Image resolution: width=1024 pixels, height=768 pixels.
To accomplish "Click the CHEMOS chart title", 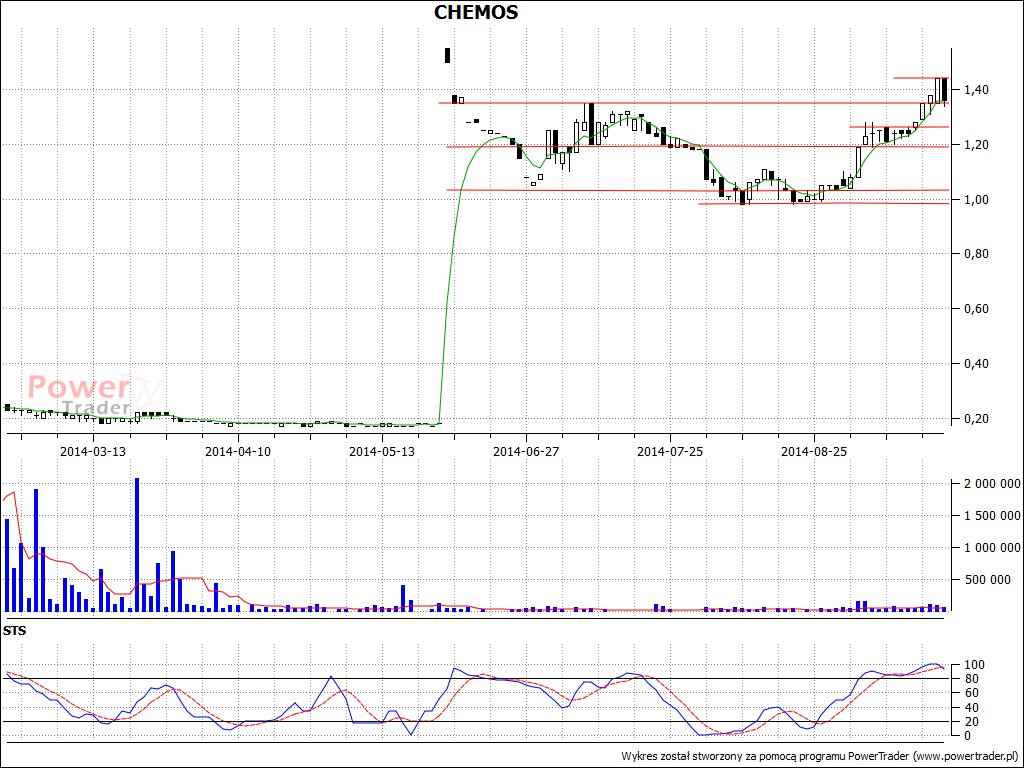I will 476,12.
